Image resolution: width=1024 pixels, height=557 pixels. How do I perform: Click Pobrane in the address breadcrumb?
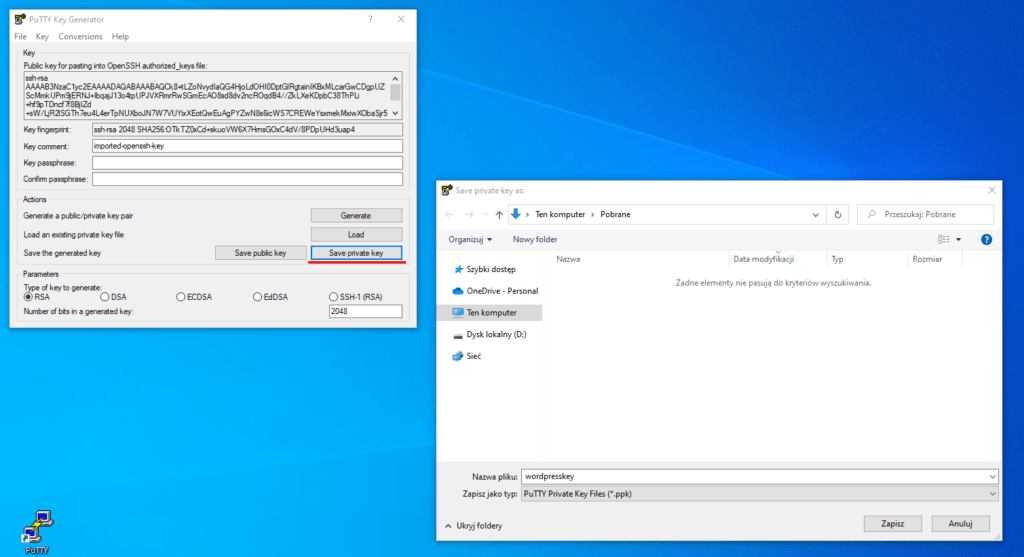[615, 214]
